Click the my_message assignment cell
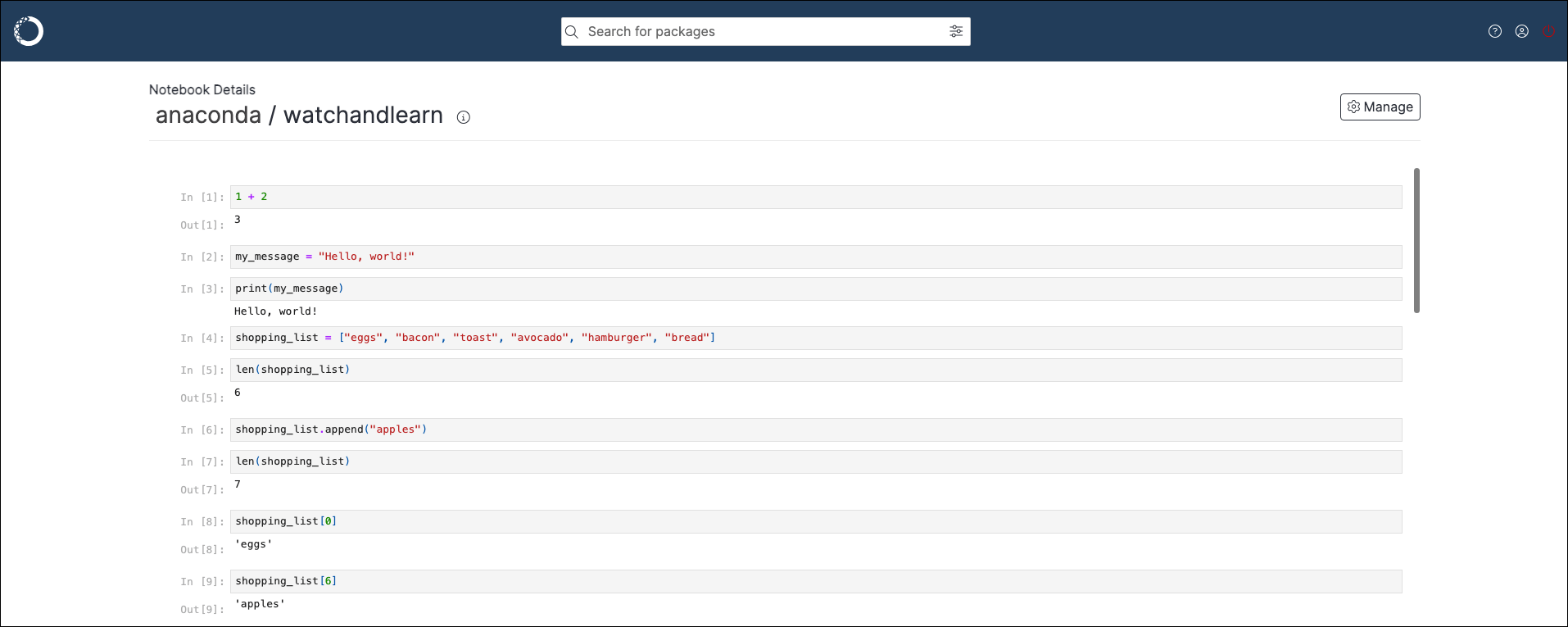The width and height of the screenshot is (1568, 627). [x=816, y=257]
